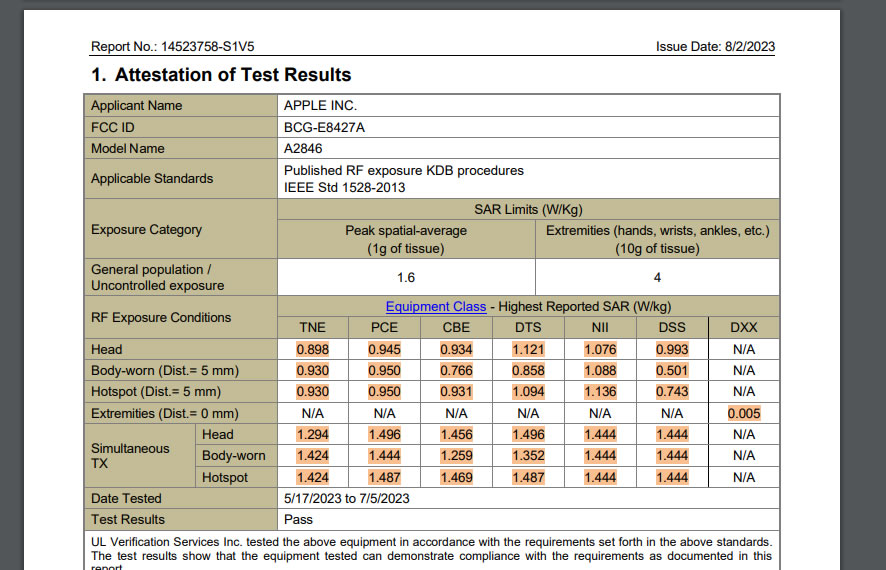Viewport: 886px width, 570px height.
Task: Select the Body-worn DSS value 0.501
Action: (x=672, y=371)
